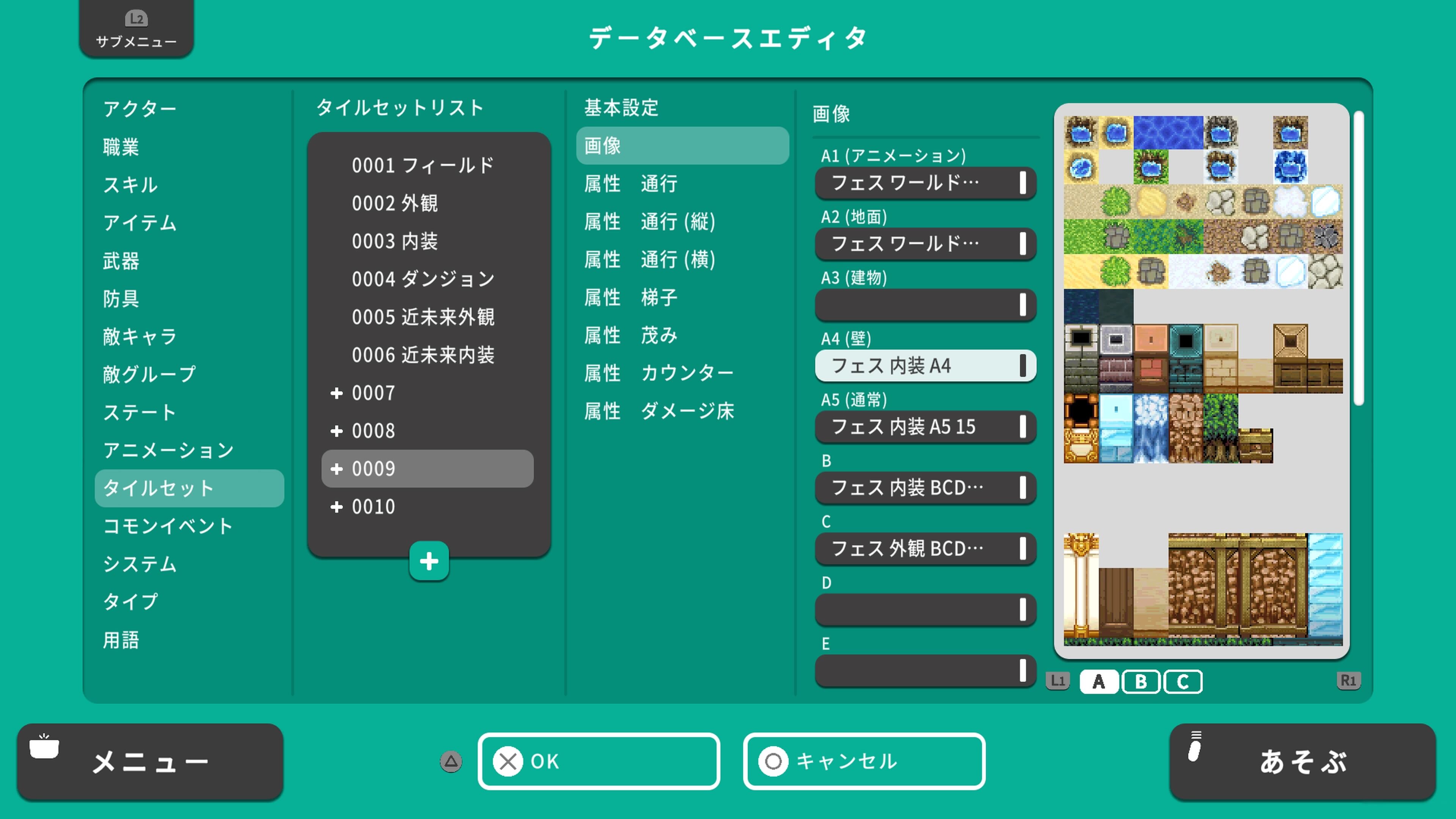
Task: Open the コモンイベント category in the left menu
Action: tap(167, 526)
